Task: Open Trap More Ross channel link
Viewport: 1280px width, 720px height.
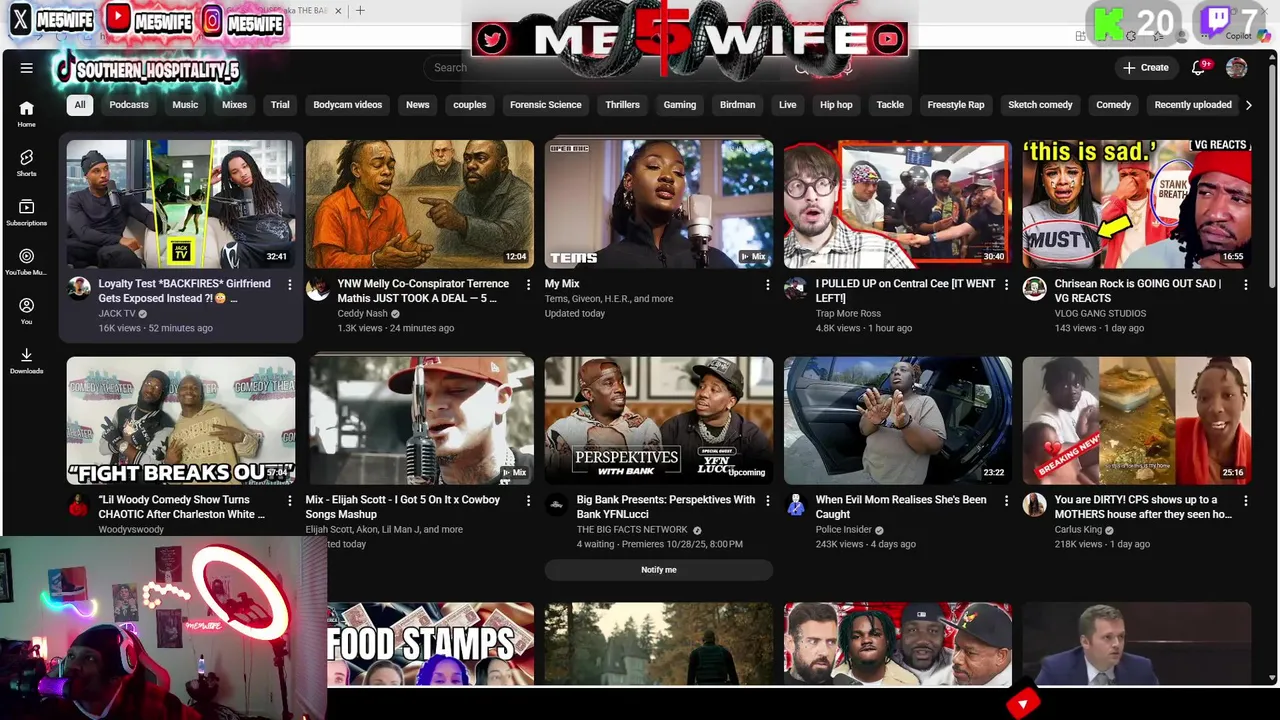Action: pyautogui.click(x=848, y=314)
